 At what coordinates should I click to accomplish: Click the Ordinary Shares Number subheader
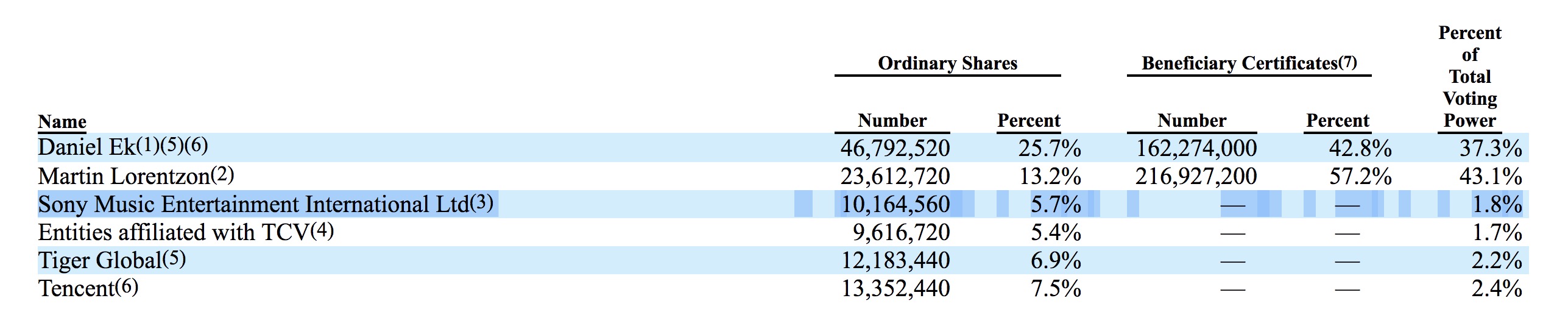tap(892, 121)
